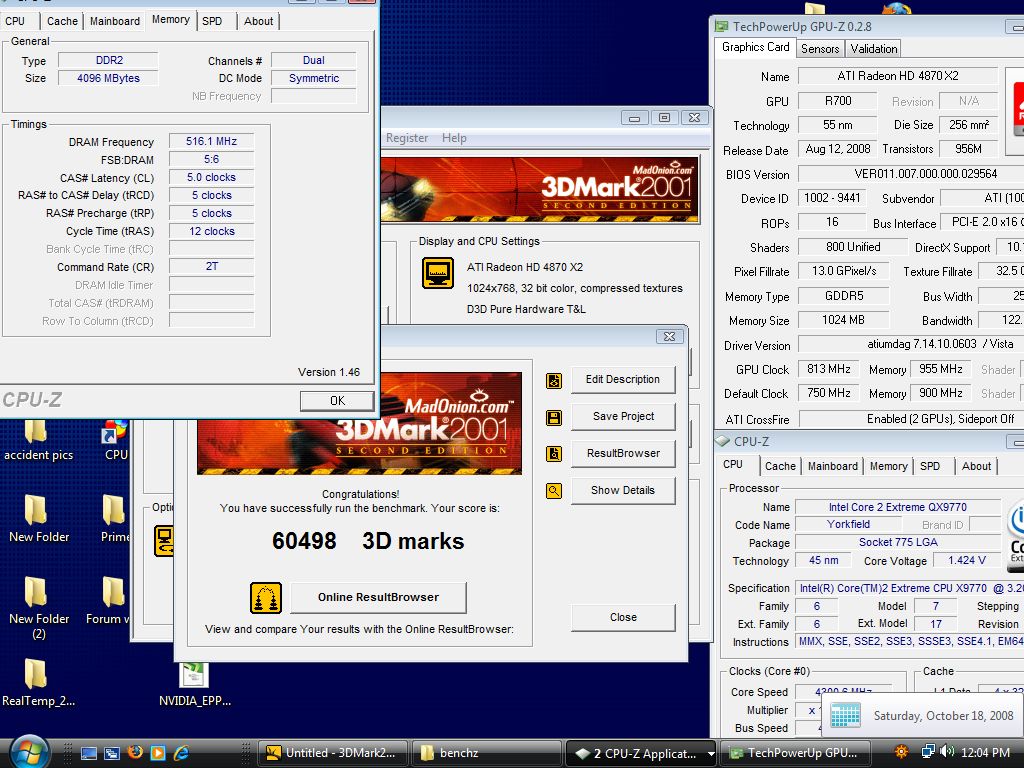Open the Mainboard tab in the lower CPU-Z window

pos(833,466)
